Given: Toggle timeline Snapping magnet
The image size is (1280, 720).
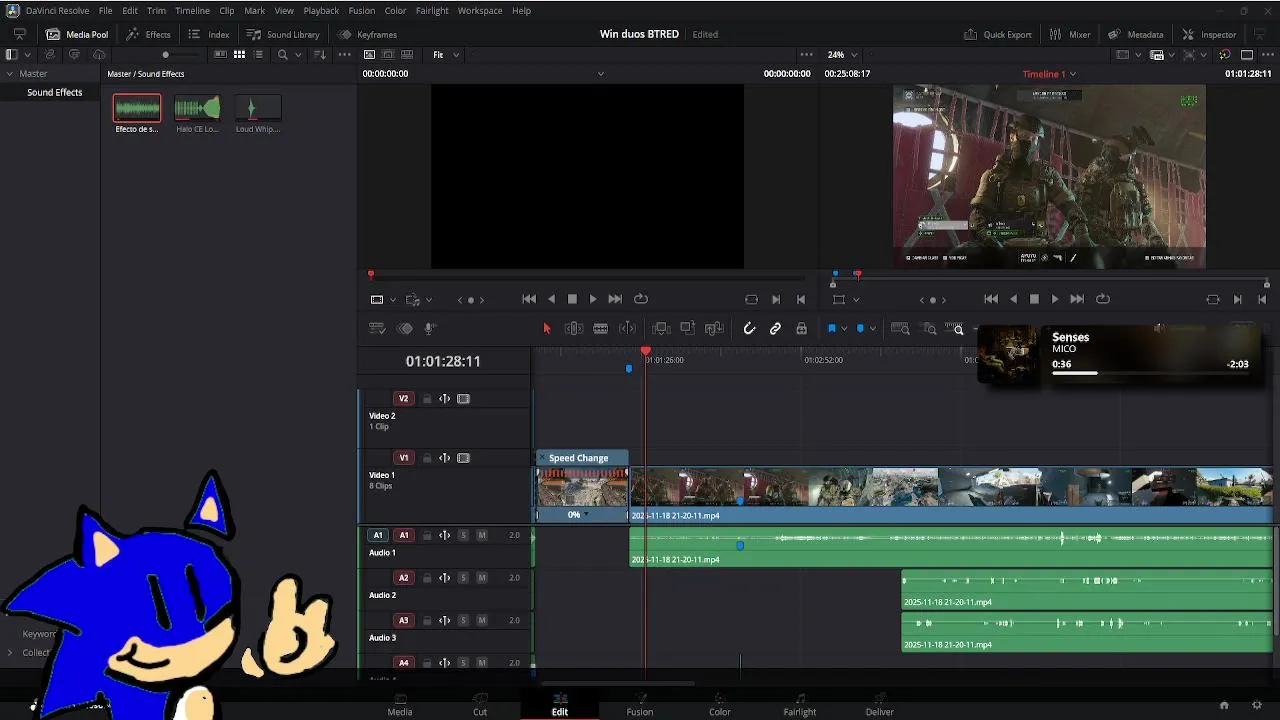Looking at the screenshot, I should tap(749, 328).
